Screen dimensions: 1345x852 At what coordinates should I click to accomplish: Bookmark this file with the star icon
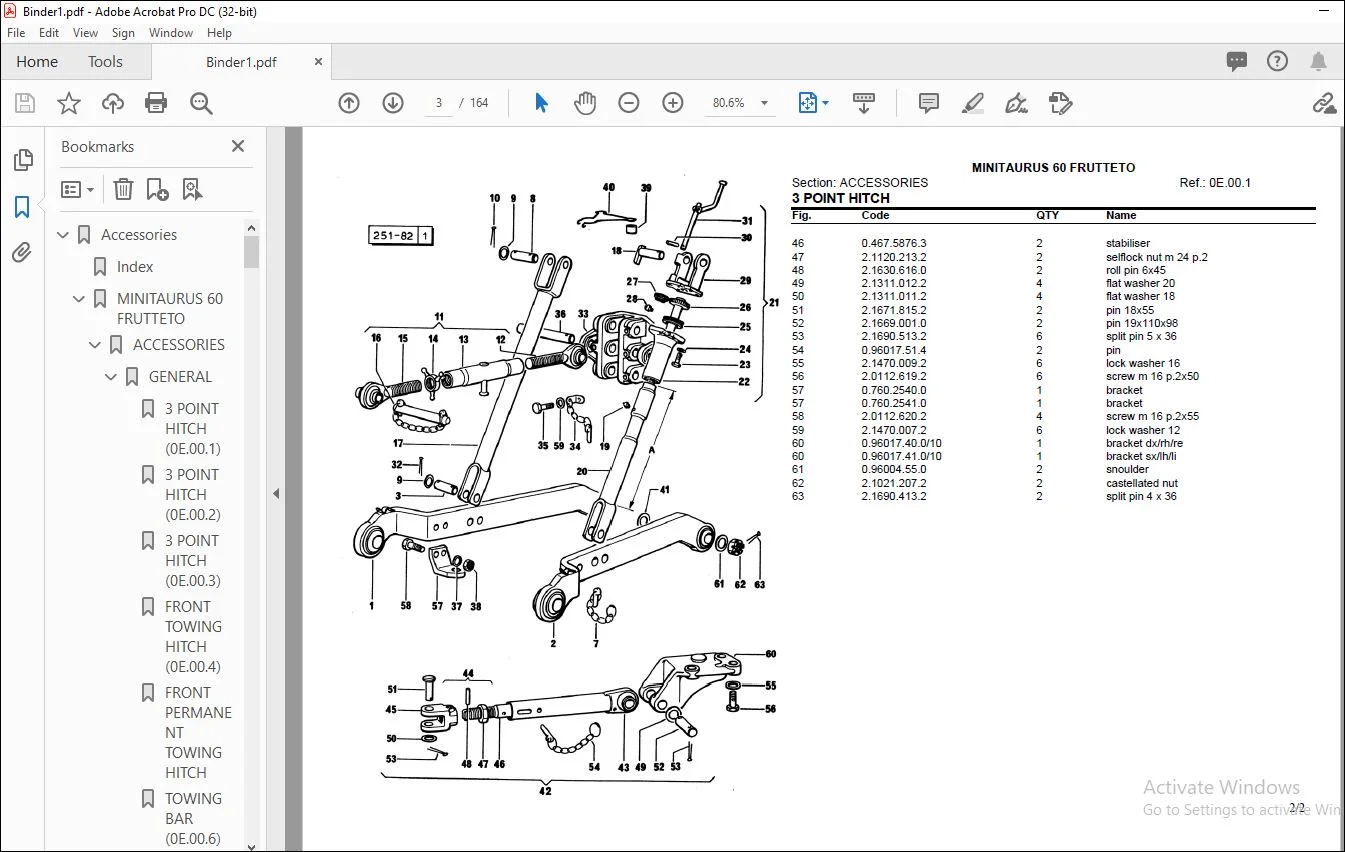coord(69,103)
